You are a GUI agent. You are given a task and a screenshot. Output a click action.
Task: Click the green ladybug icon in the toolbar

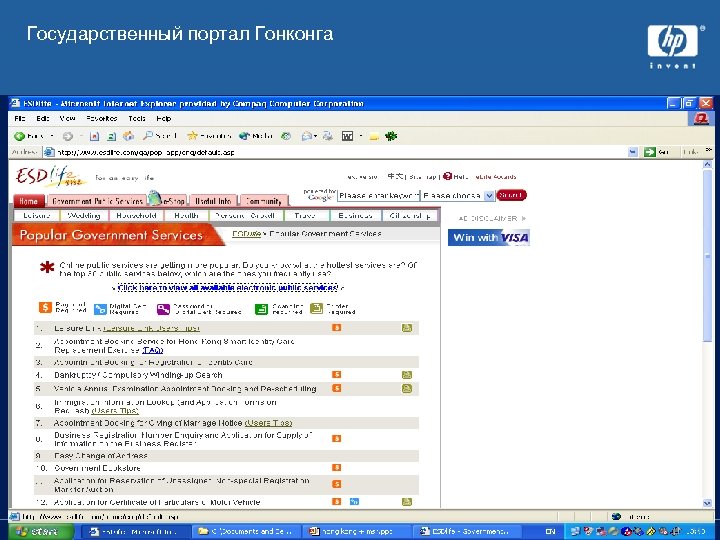(x=391, y=136)
